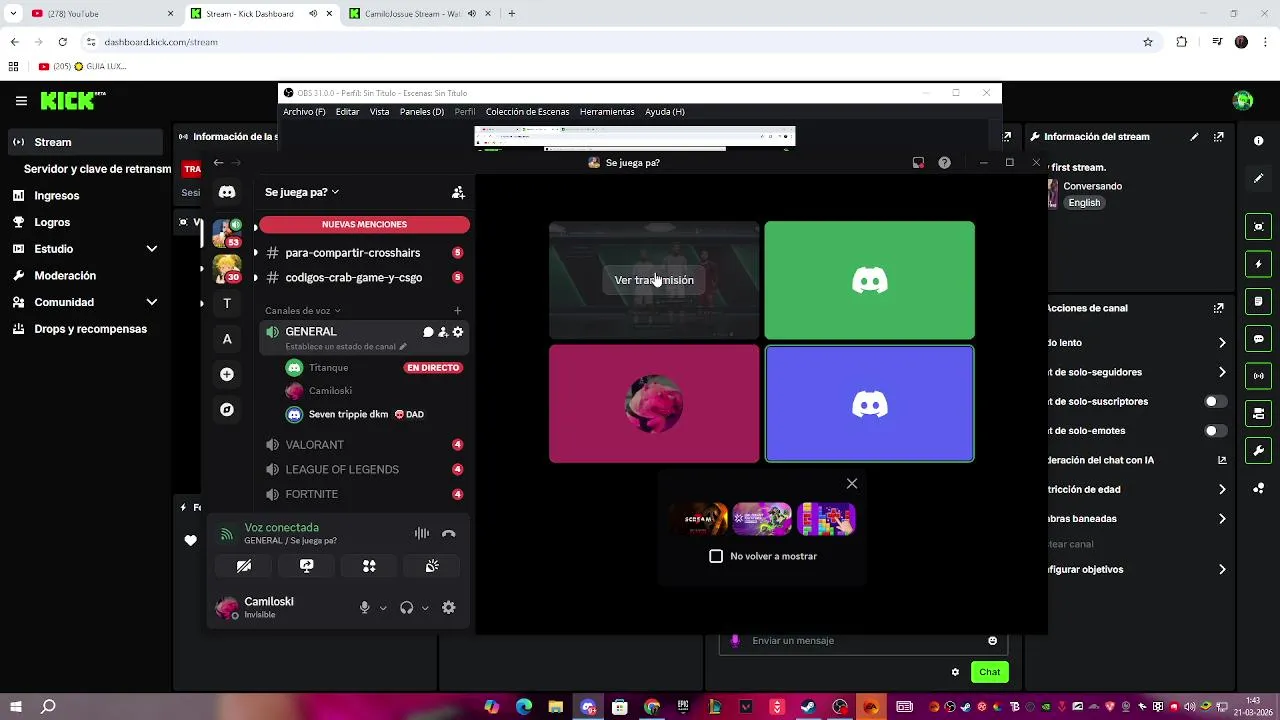Open the Vista menu in OBS

379,112
